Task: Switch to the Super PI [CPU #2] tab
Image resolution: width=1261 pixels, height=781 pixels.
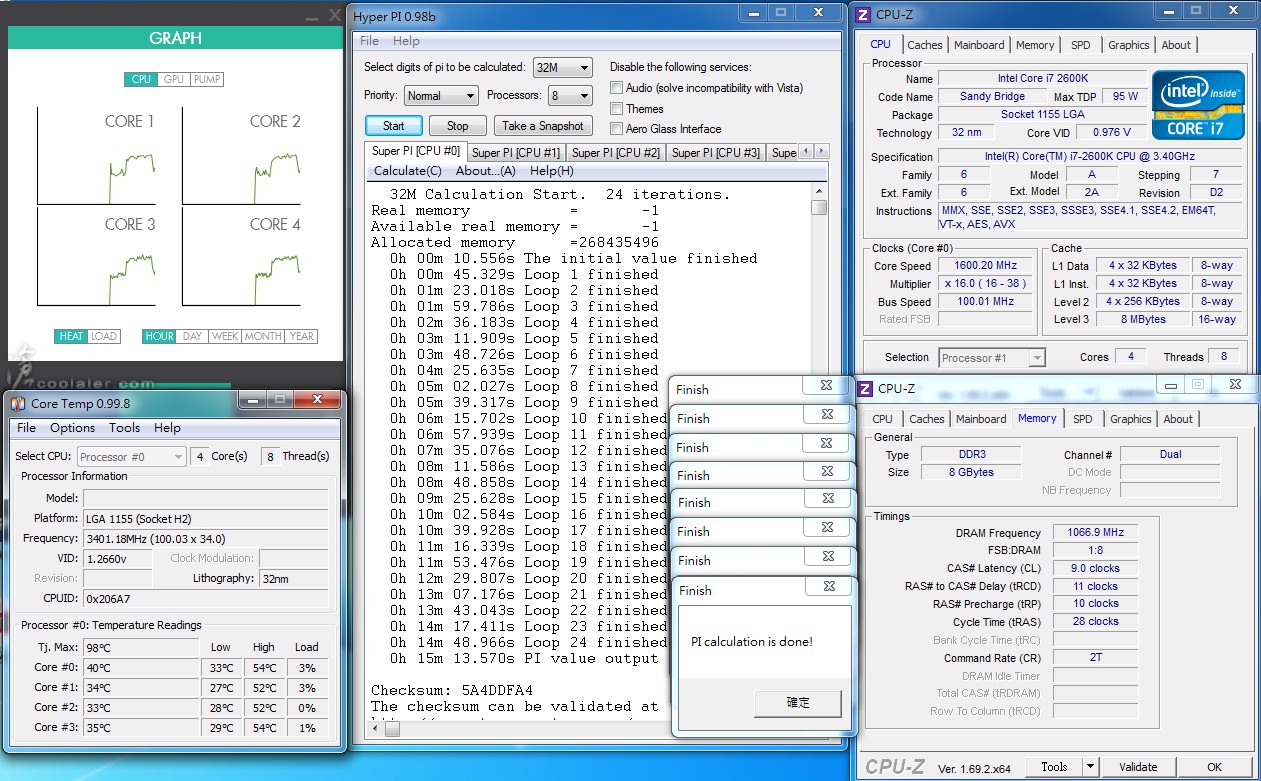Action: (x=615, y=153)
